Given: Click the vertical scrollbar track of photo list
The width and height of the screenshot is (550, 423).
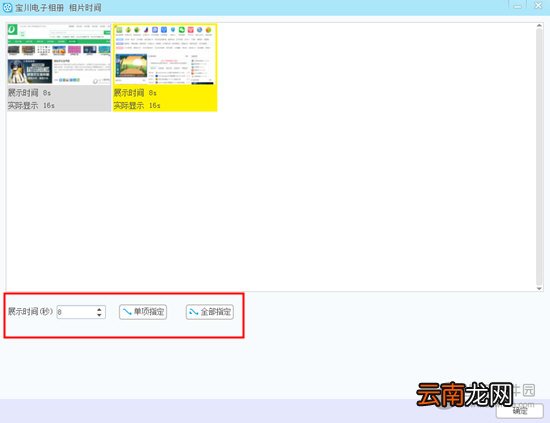Looking at the screenshot, I should point(539,158).
